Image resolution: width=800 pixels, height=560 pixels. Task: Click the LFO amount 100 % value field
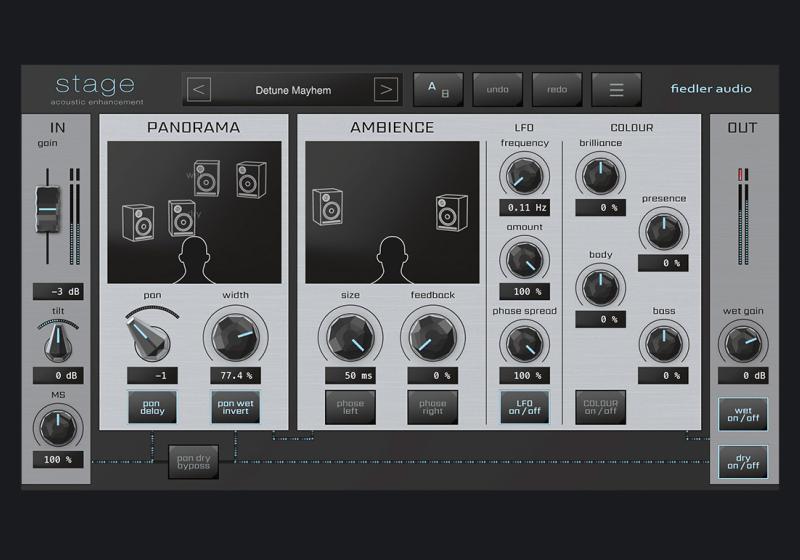524,291
